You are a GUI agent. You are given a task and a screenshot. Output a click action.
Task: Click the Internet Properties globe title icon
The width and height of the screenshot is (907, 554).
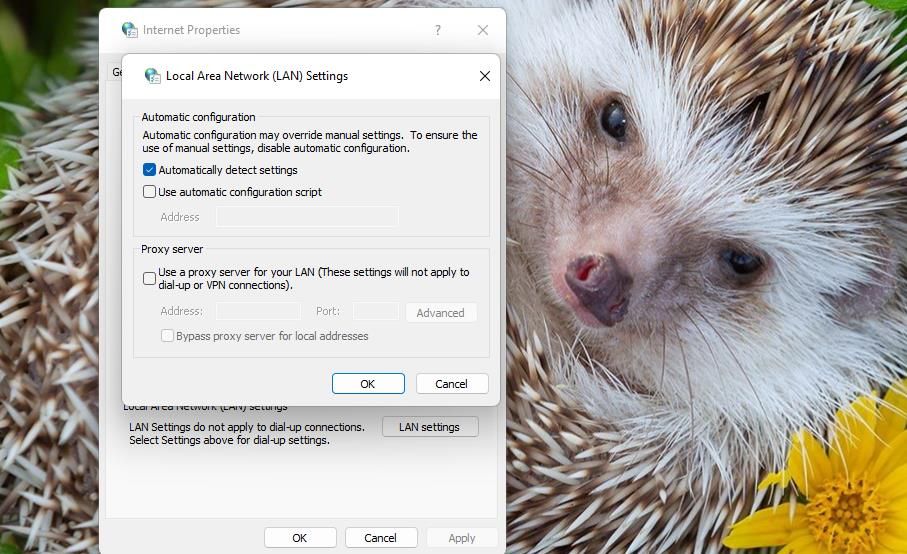point(129,30)
